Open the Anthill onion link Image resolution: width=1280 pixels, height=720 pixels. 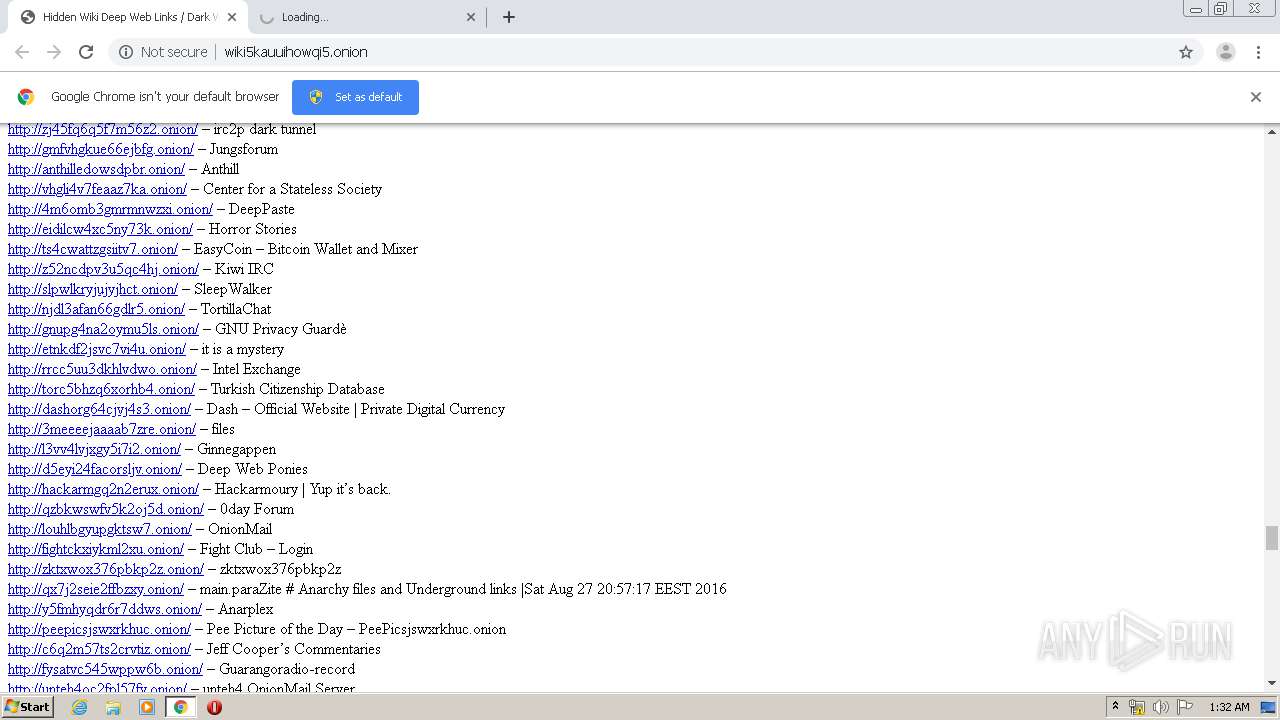pyautogui.click(x=96, y=169)
